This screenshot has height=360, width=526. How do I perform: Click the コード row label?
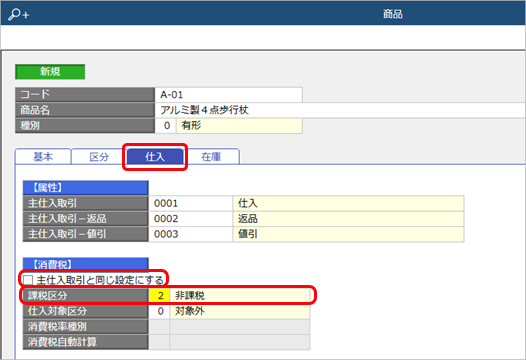[x=85, y=95]
